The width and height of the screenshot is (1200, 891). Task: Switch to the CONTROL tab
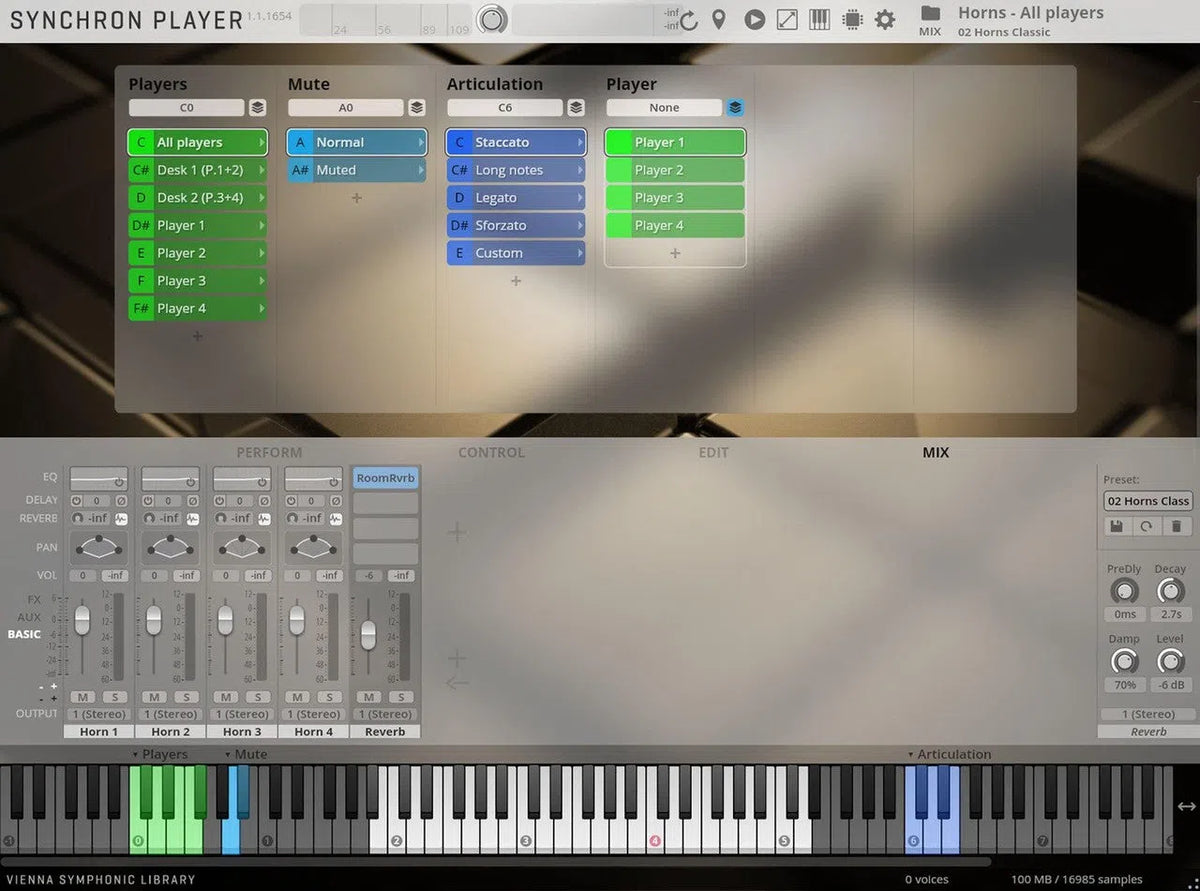pyautogui.click(x=490, y=452)
